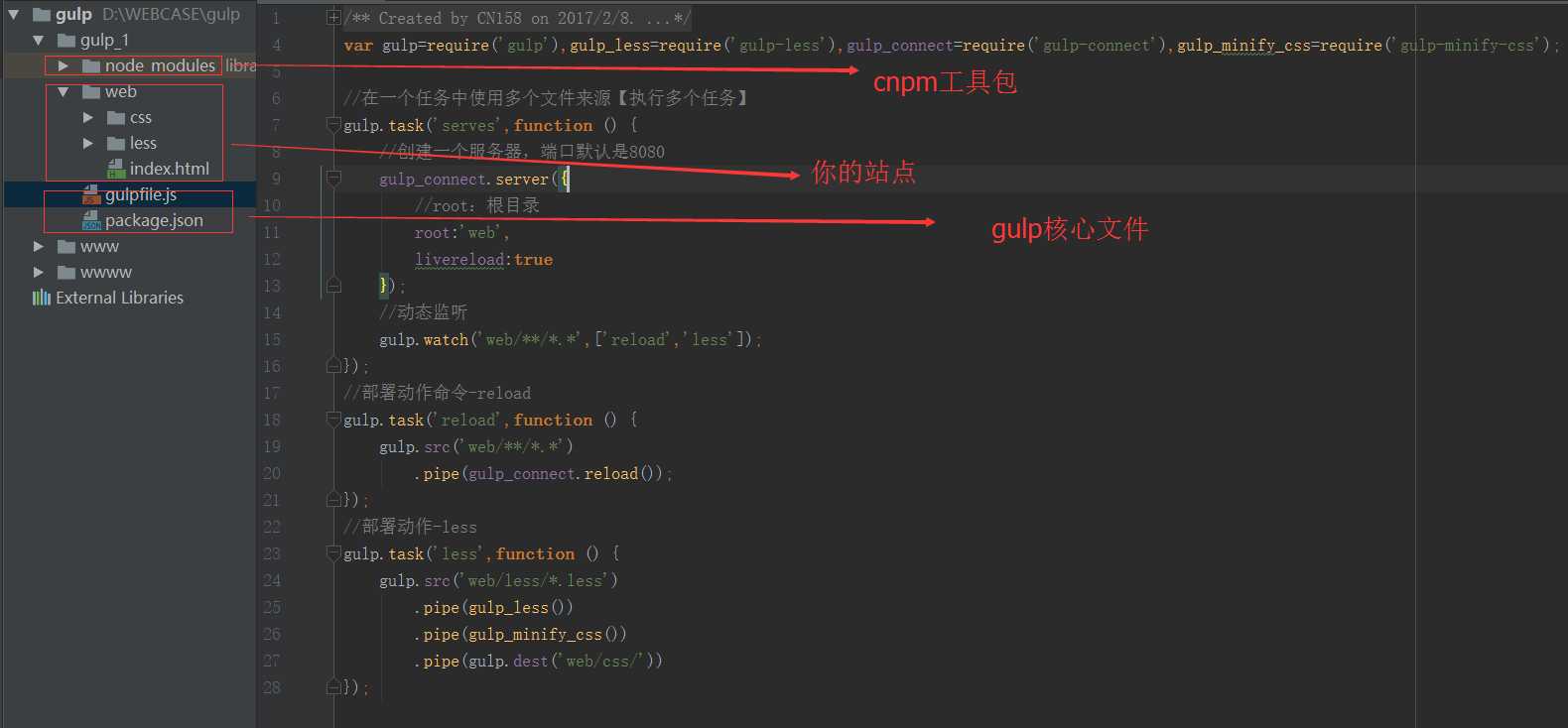Click .pipe(gulp_less()) on line 25
The height and width of the screenshot is (728, 1568).
coord(494,608)
